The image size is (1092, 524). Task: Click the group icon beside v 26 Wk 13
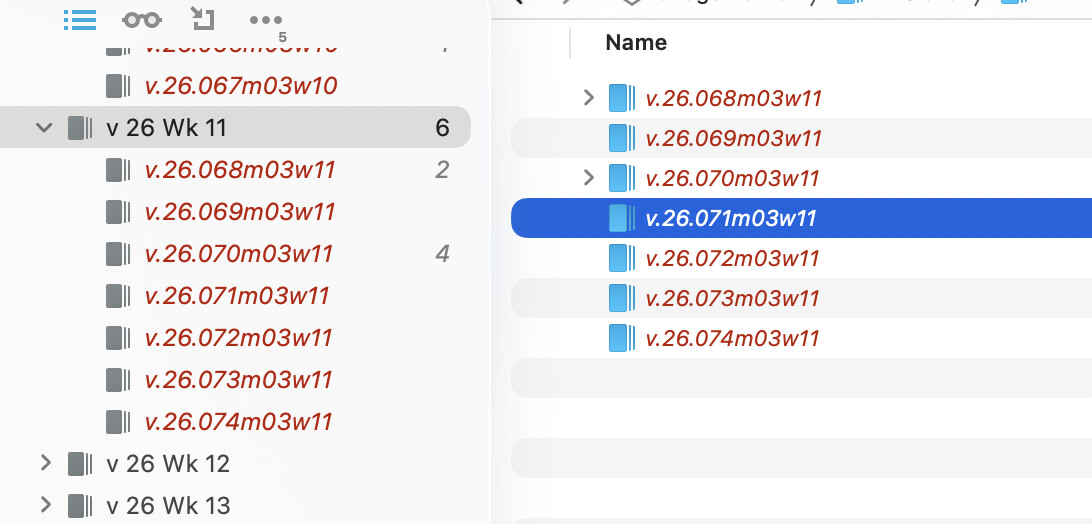click(x=80, y=506)
